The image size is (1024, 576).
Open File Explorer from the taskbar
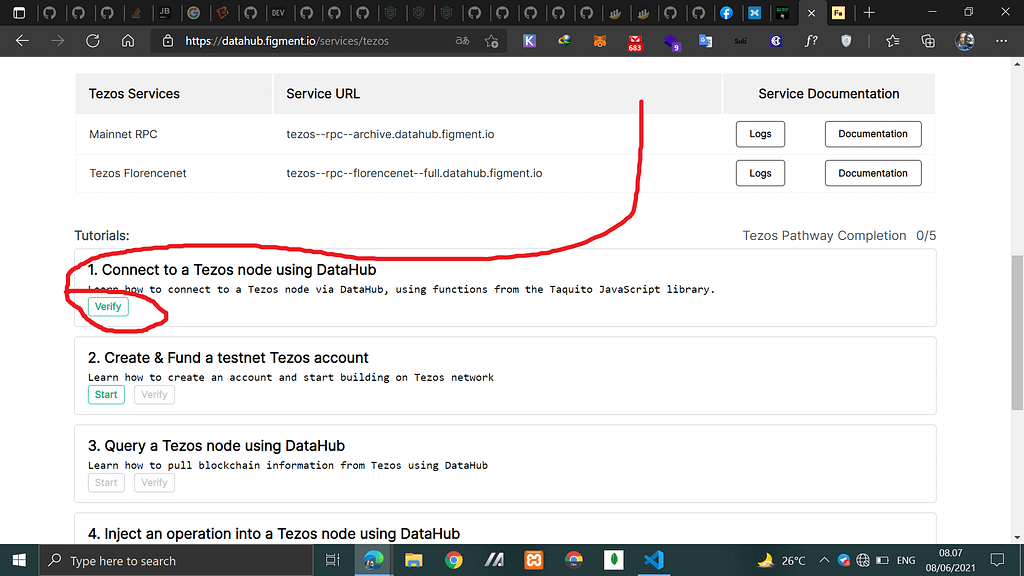pos(413,560)
